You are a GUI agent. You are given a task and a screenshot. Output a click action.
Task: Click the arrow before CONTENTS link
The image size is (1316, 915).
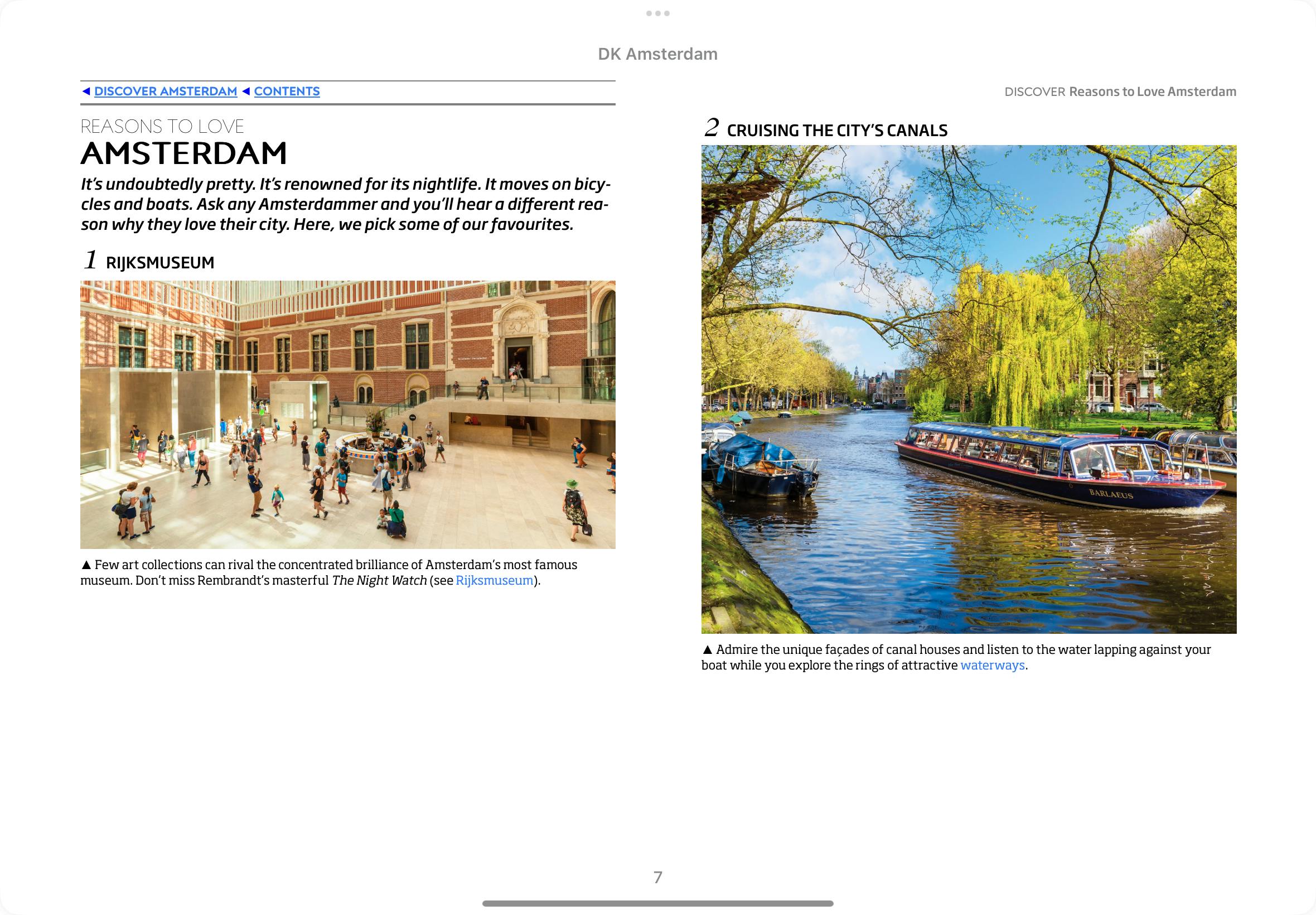246,91
